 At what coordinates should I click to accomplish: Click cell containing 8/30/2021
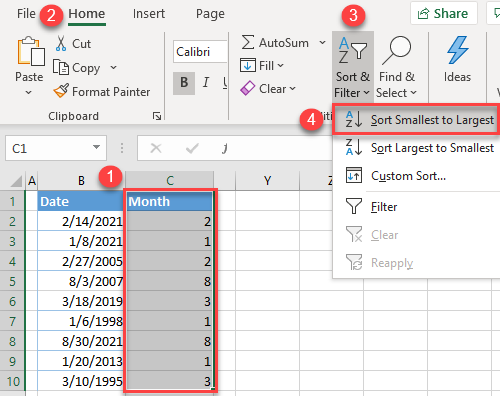[81, 341]
